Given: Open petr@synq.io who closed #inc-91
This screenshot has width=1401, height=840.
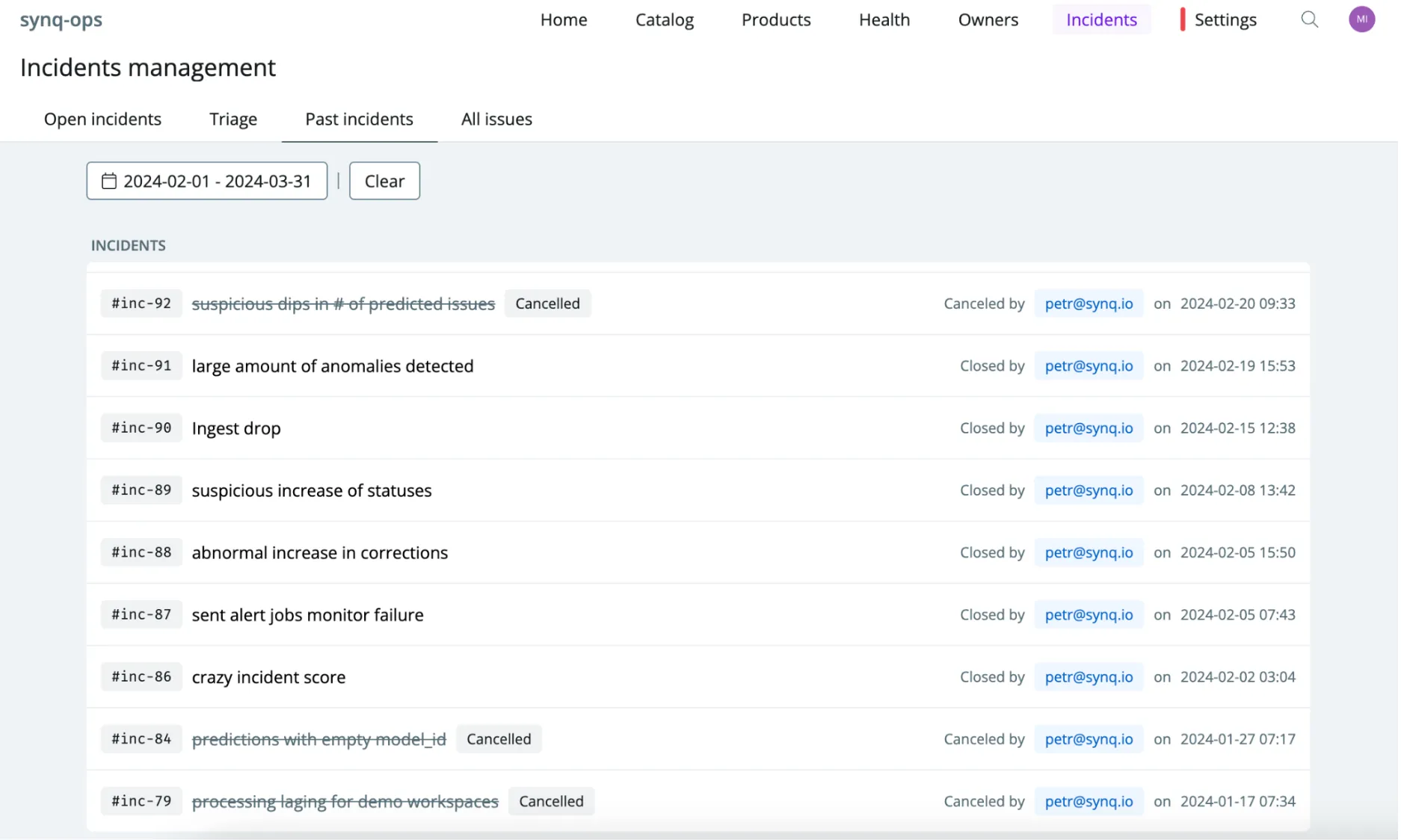Looking at the screenshot, I should [x=1089, y=365].
